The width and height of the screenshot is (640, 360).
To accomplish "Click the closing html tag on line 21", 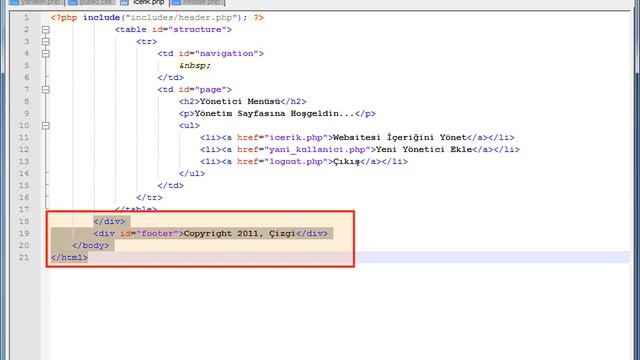I will click(69, 258).
